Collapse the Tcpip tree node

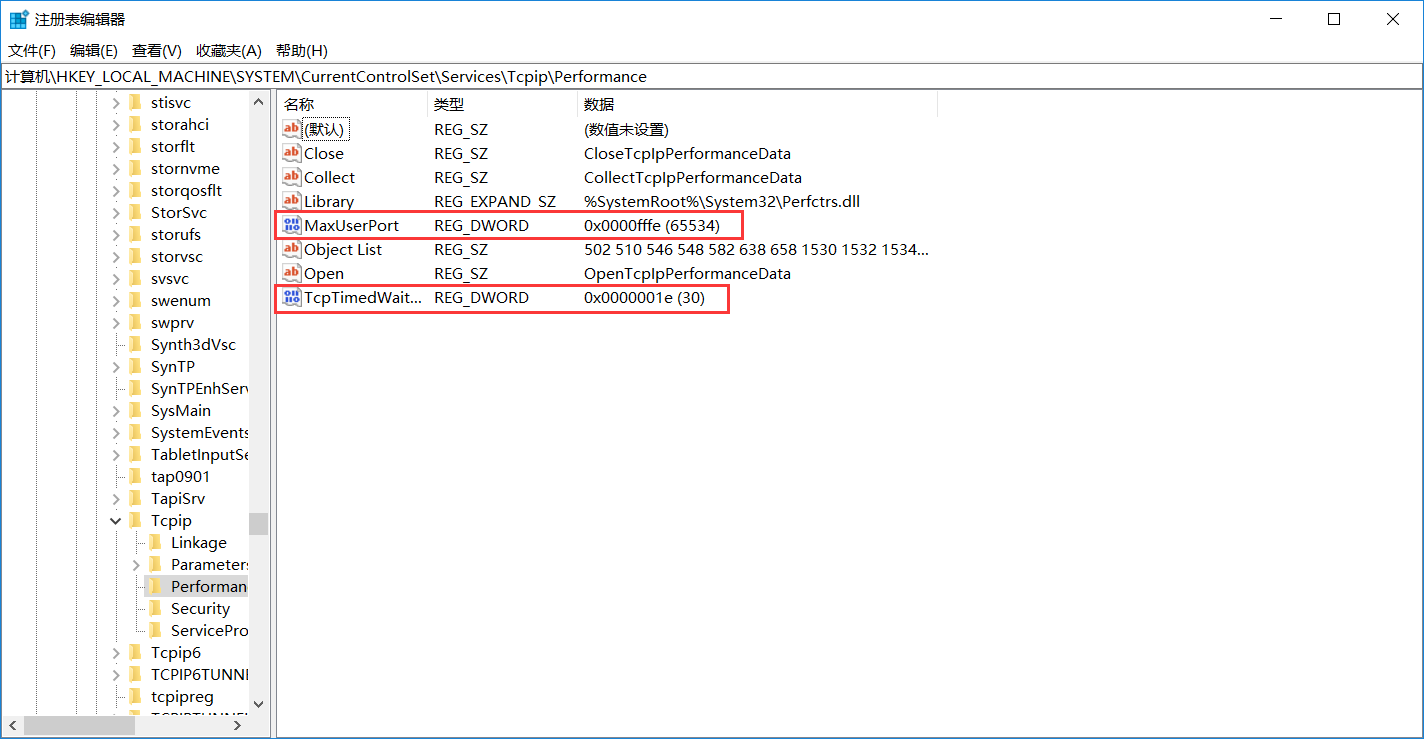pyautogui.click(x=116, y=520)
